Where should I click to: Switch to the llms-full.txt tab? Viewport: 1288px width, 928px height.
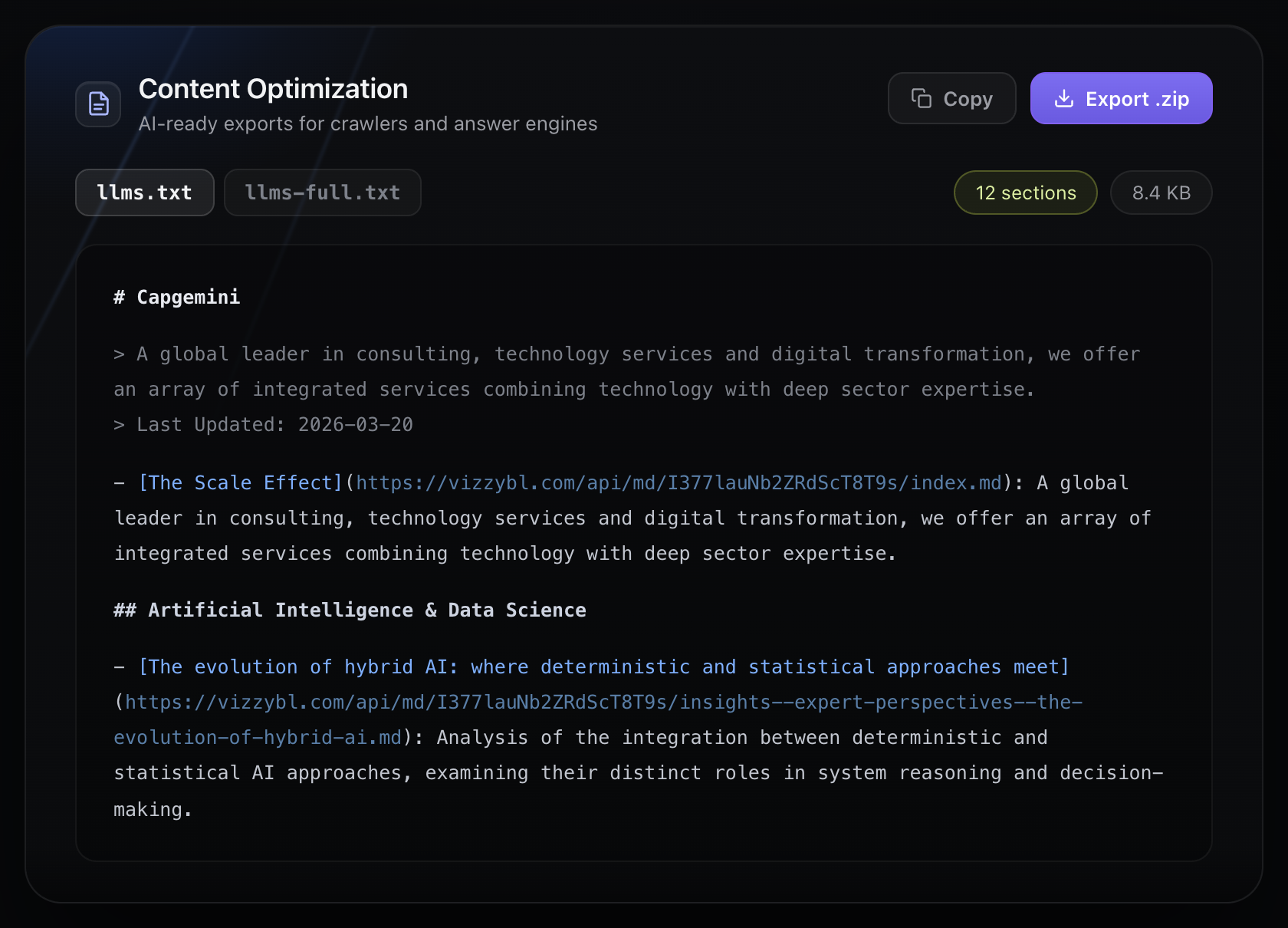[x=322, y=193]
